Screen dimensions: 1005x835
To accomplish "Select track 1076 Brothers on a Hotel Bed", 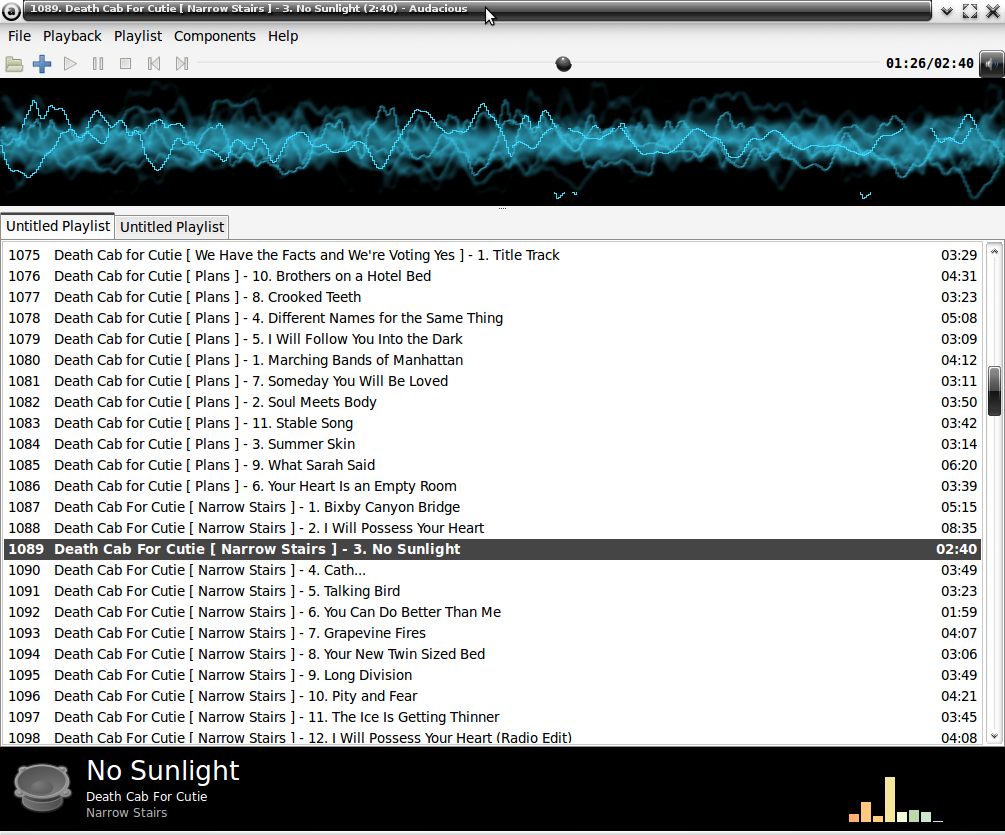I will point(492,276).
